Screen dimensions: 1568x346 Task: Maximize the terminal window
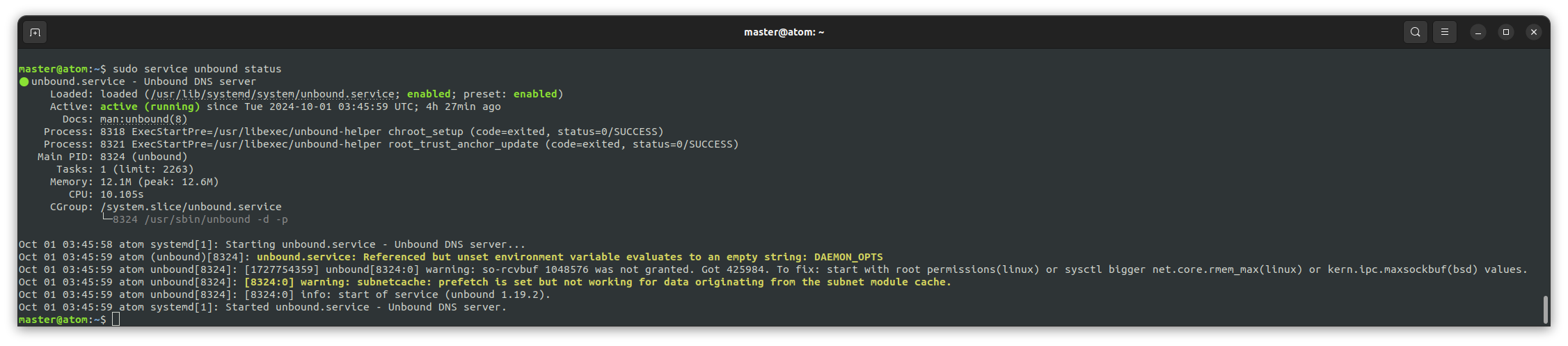pyautogui.click(x=1505, y=32)
